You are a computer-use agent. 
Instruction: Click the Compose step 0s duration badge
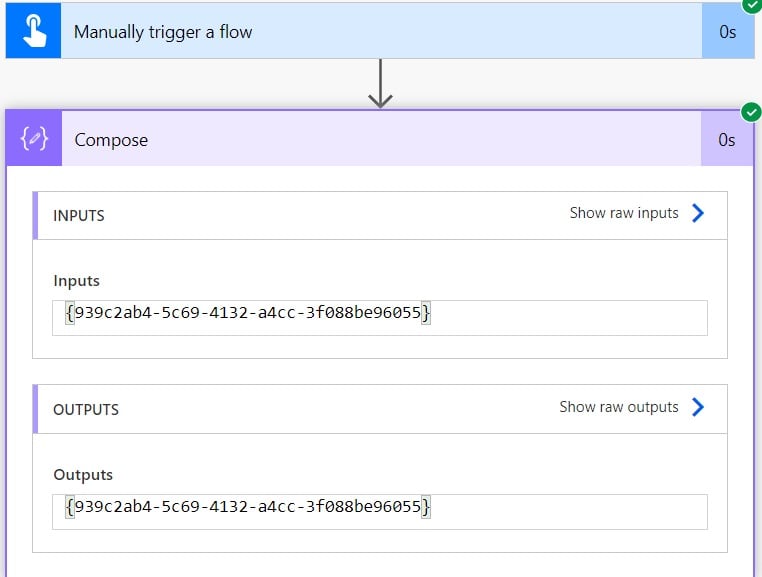point(727,140)
